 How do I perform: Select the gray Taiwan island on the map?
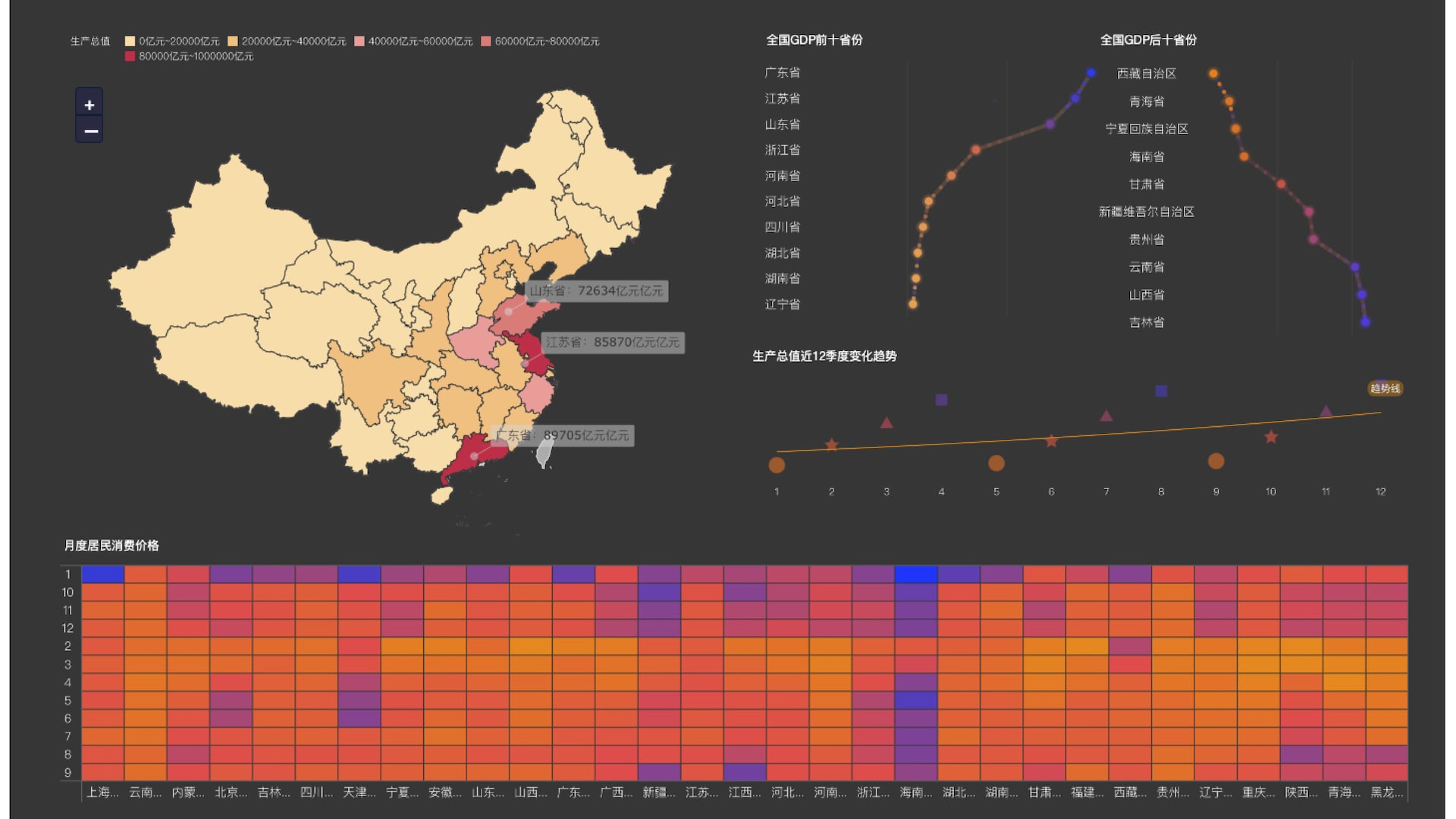(544, 453)
